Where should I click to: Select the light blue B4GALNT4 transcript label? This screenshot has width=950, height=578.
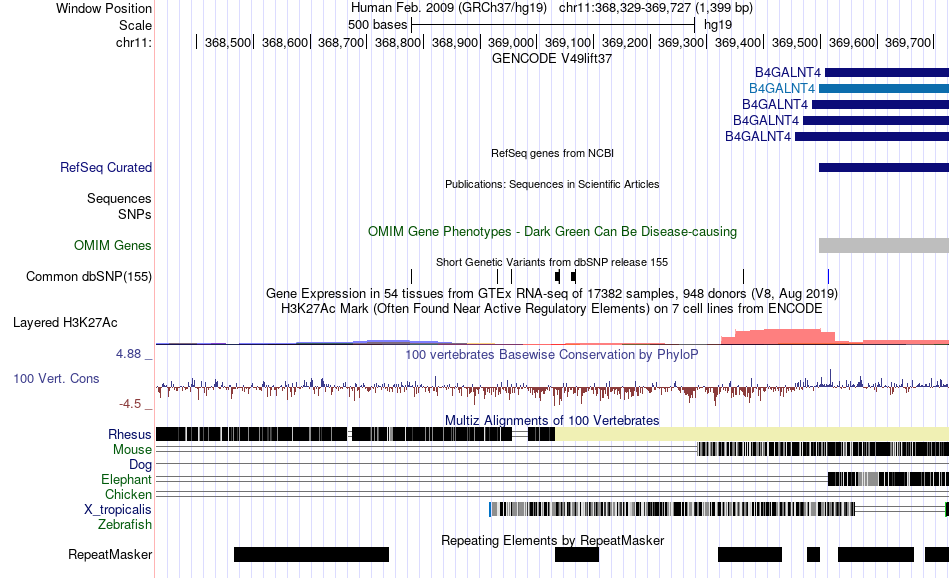click(782, 88)
